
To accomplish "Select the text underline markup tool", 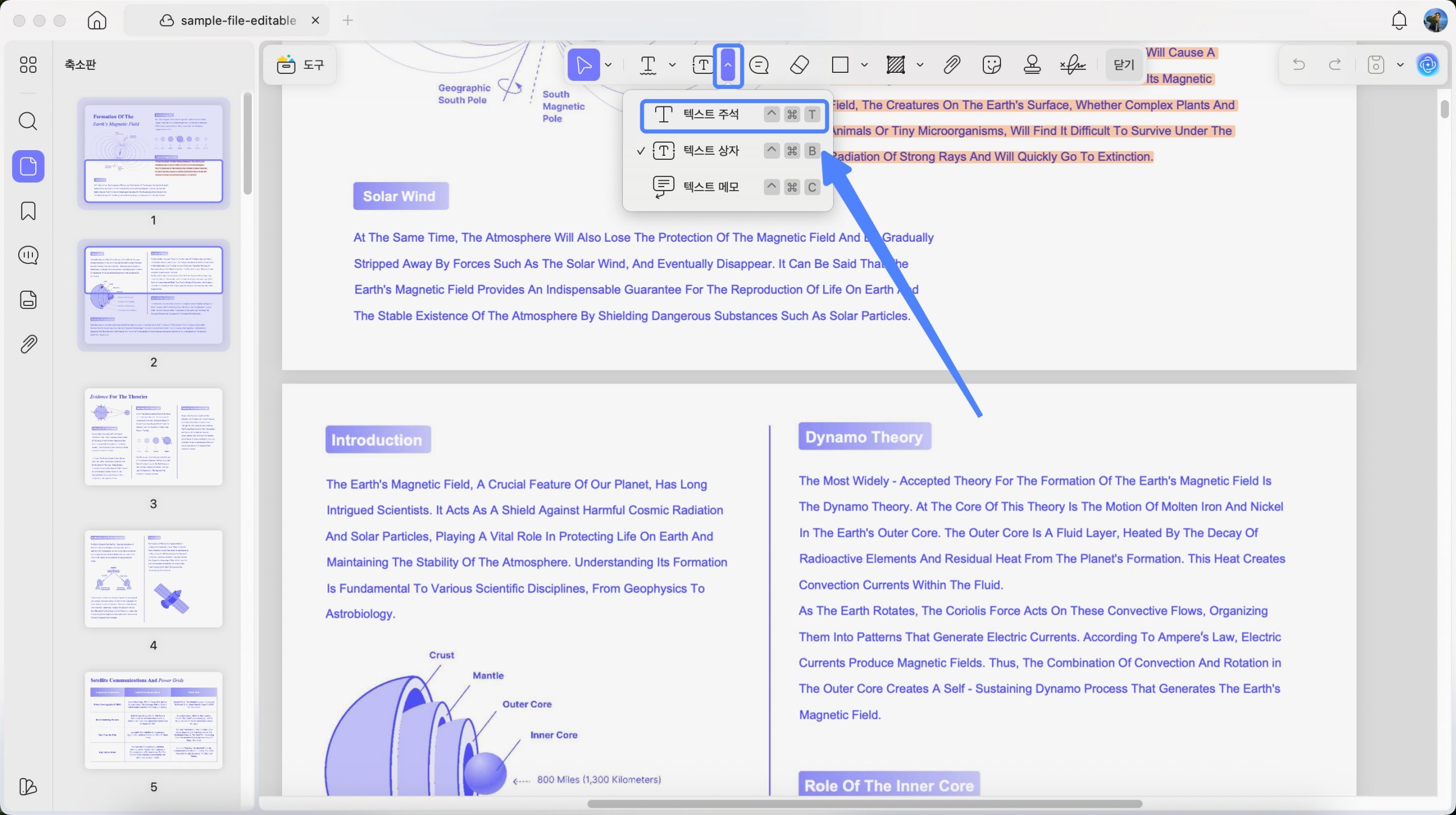I will tap(648, 65).
